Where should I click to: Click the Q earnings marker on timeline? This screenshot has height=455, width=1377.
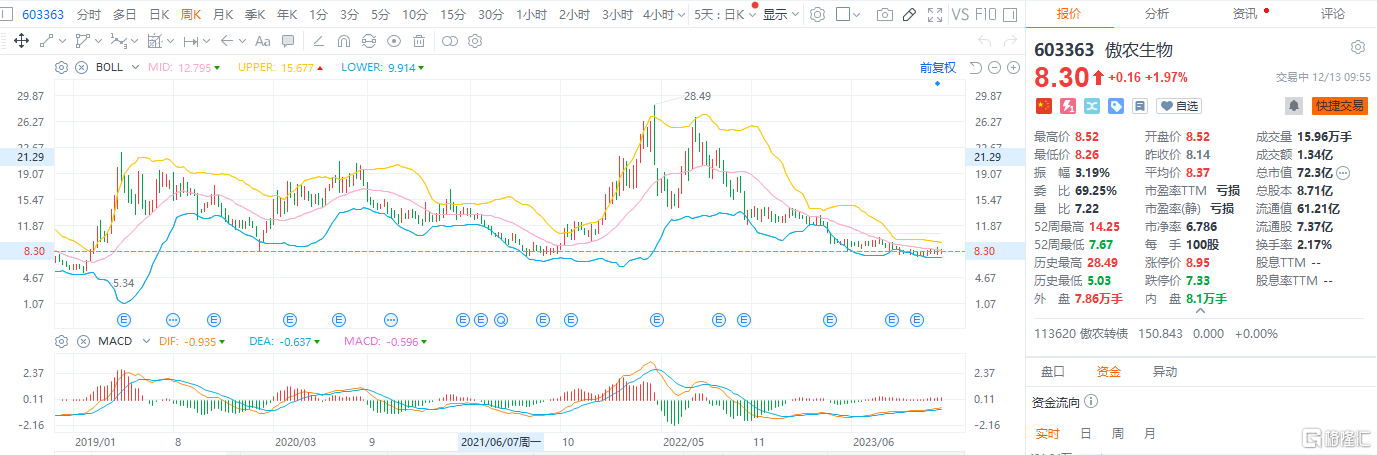coord(500,320)
